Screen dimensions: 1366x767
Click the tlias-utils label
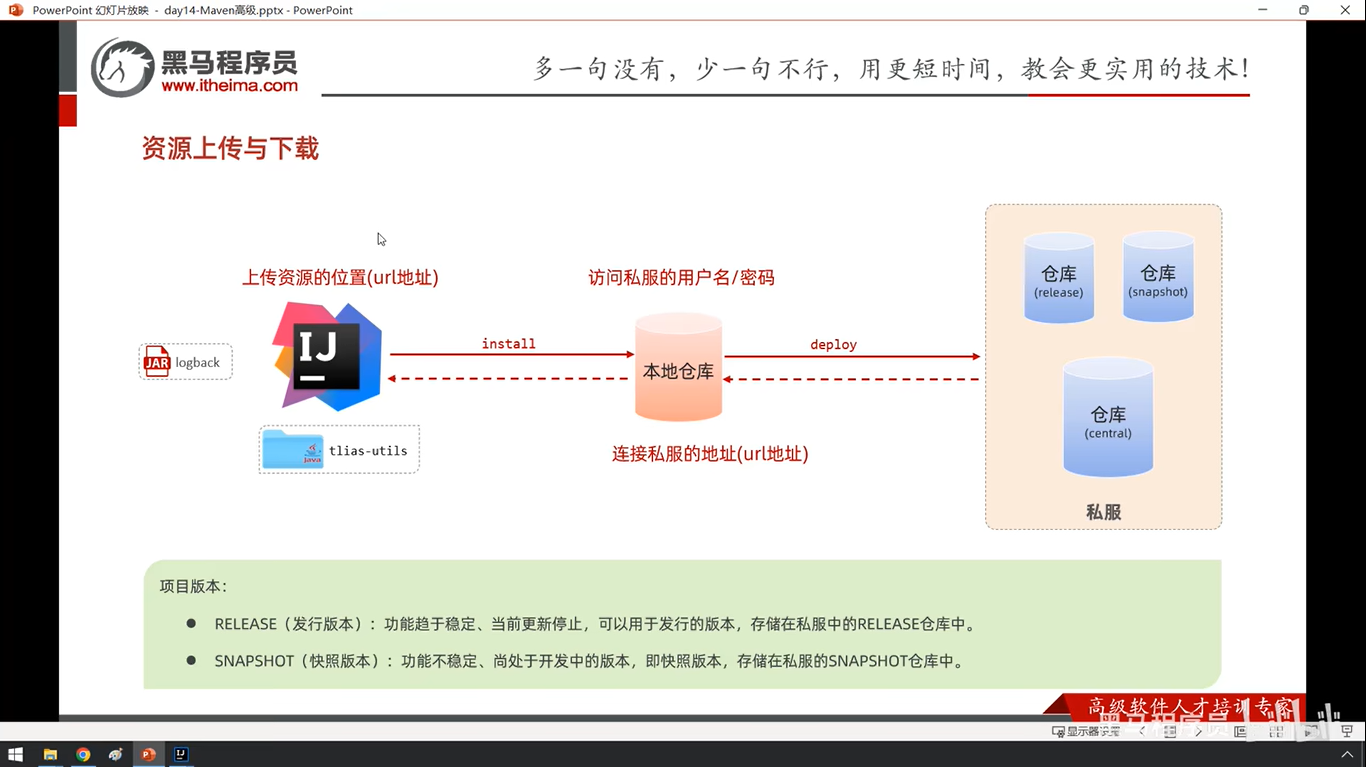[368, 450]
